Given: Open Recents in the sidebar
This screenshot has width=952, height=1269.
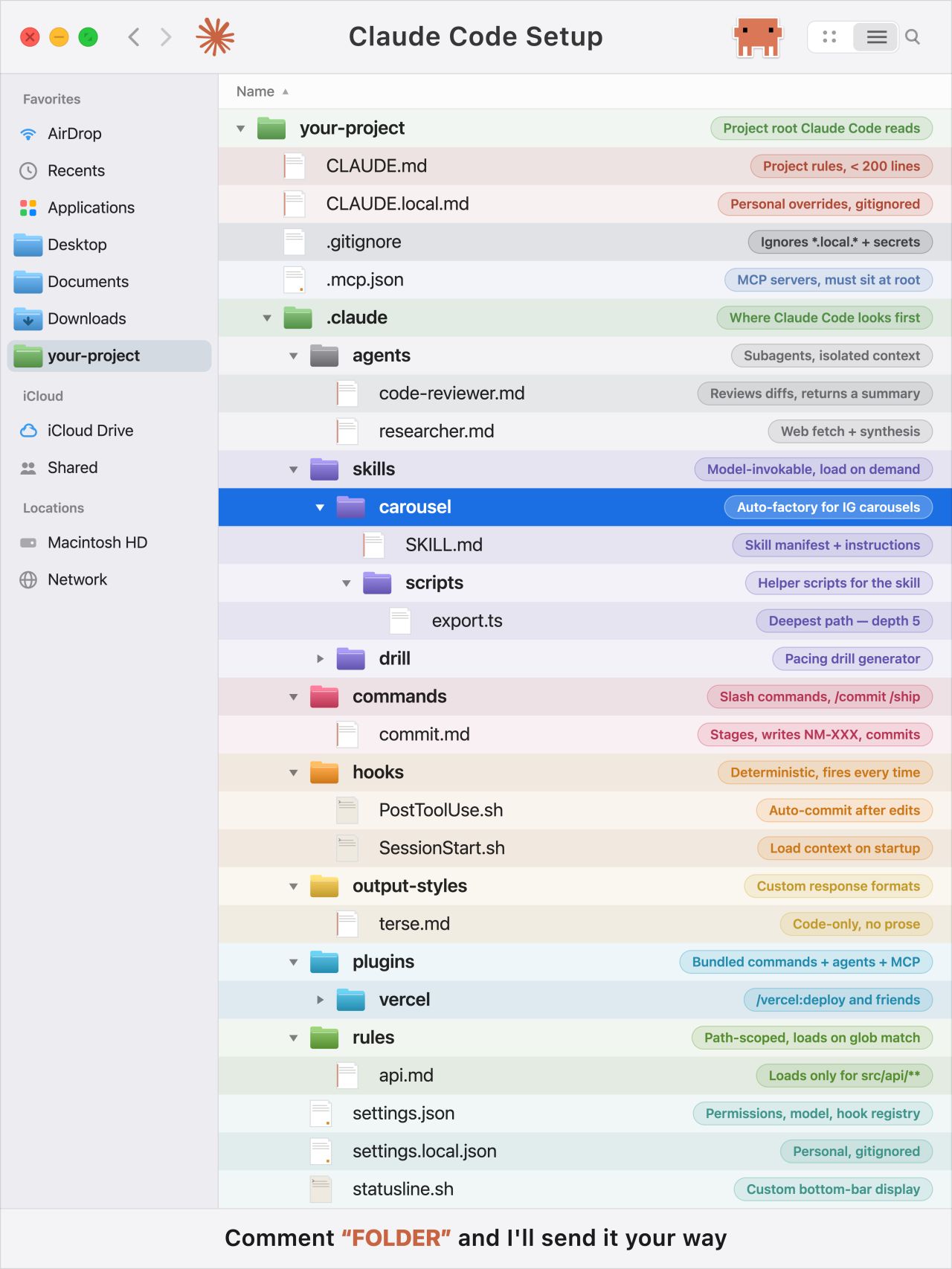Looking at the screenshot, I should (109, 171).
